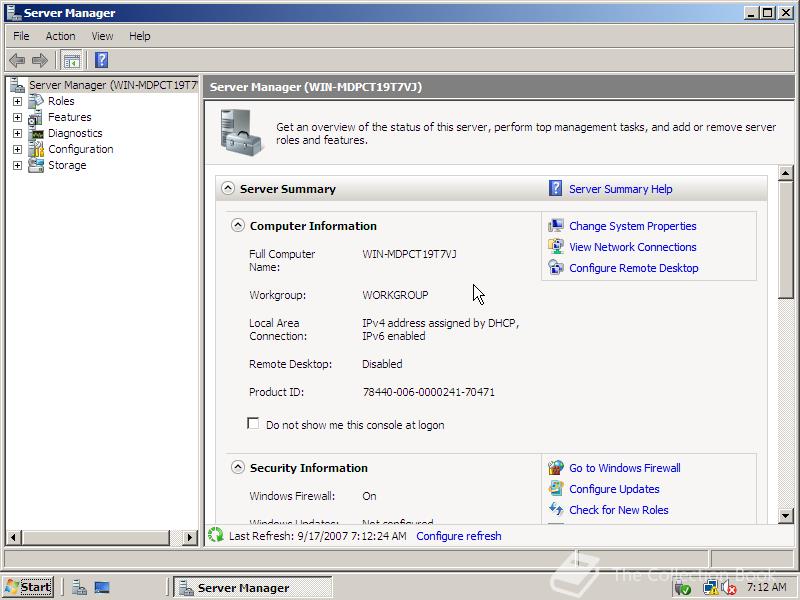The image size is (800, 600).
Task: Open the File menu
Action: point(21,36)
